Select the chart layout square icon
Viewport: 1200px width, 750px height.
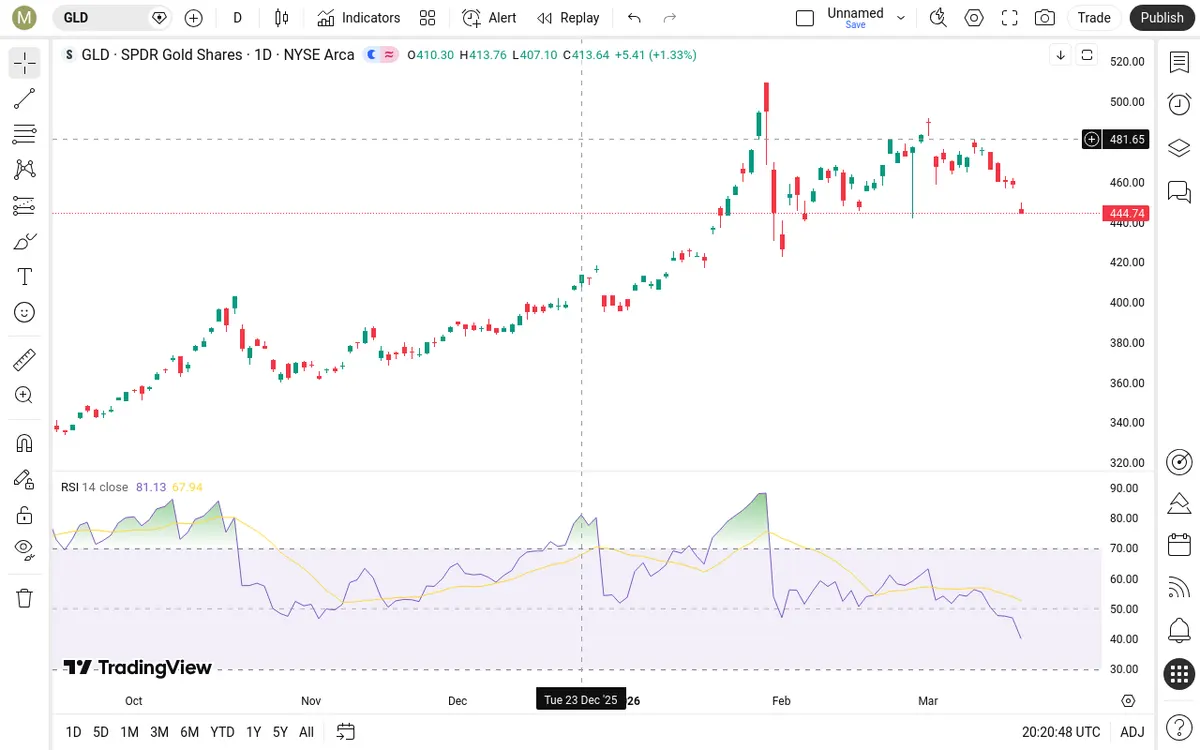(x=805, y=18)
